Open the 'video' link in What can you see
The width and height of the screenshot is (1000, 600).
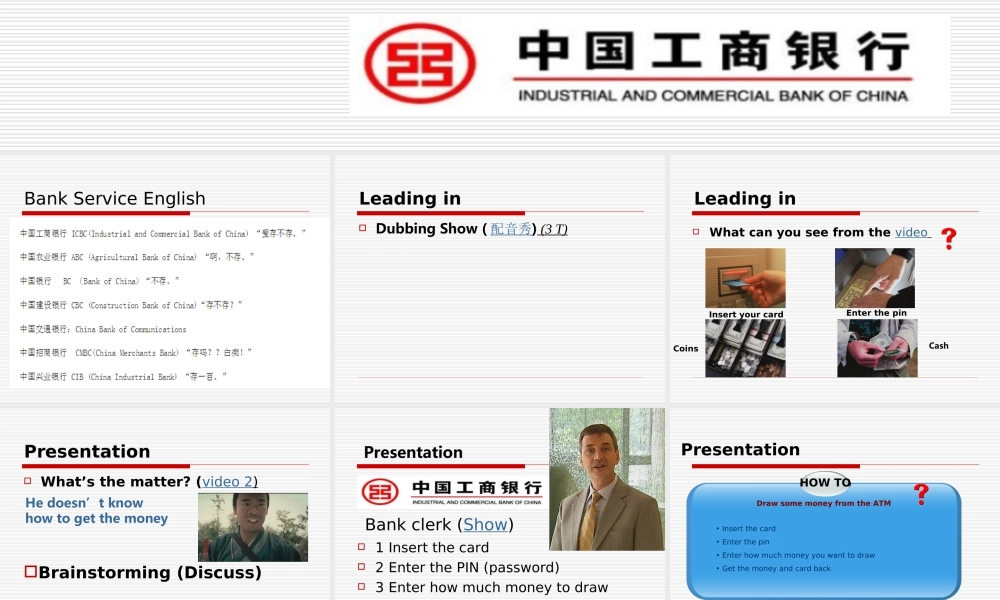point(911,232)
